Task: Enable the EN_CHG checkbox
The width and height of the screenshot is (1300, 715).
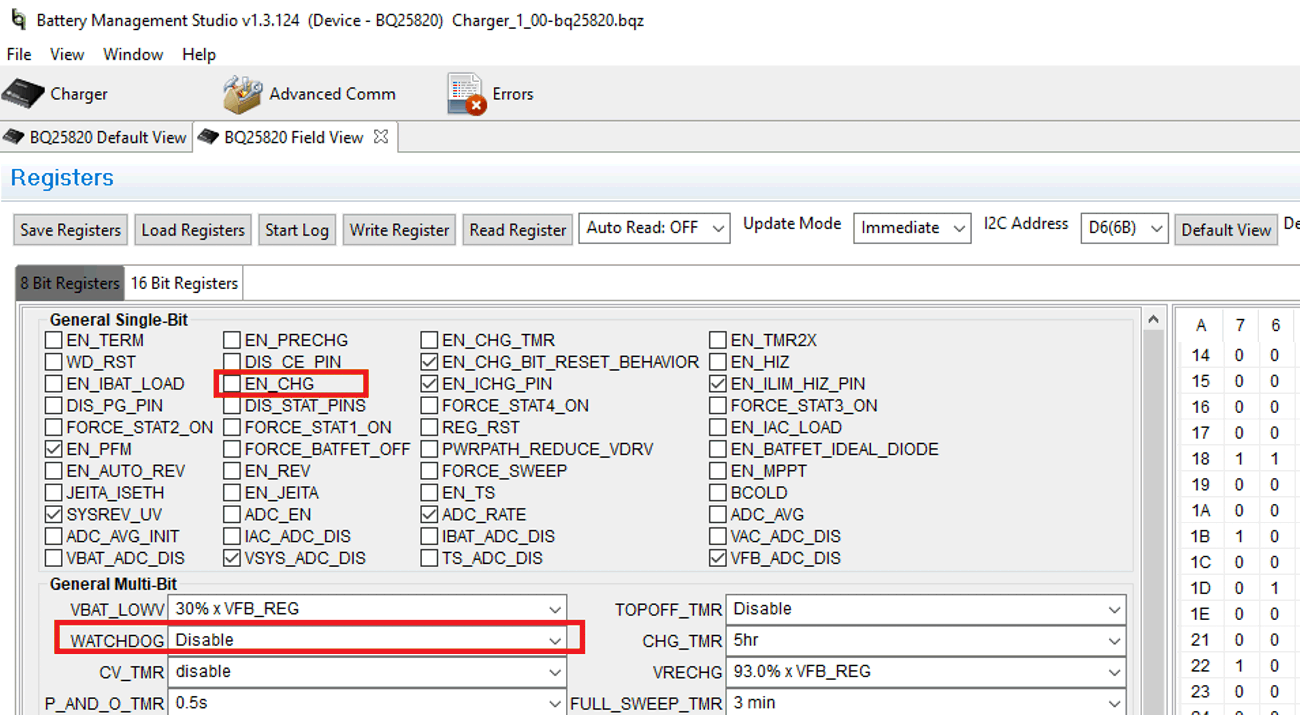Action: click(230, 383)
